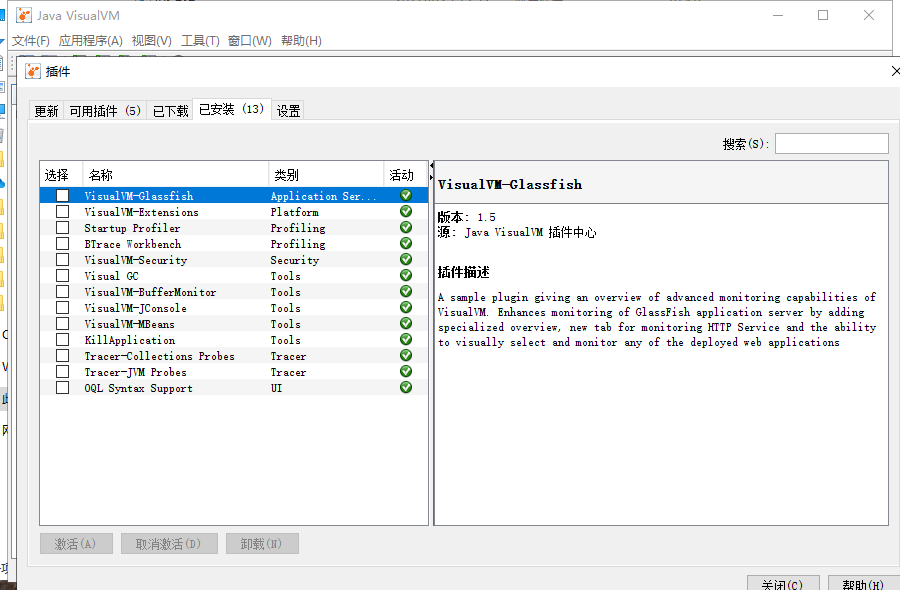Viewport: 900px width, 590px height.
Task: Click the active status icon for VisualVM-JConsole
Action: point(406,308)
